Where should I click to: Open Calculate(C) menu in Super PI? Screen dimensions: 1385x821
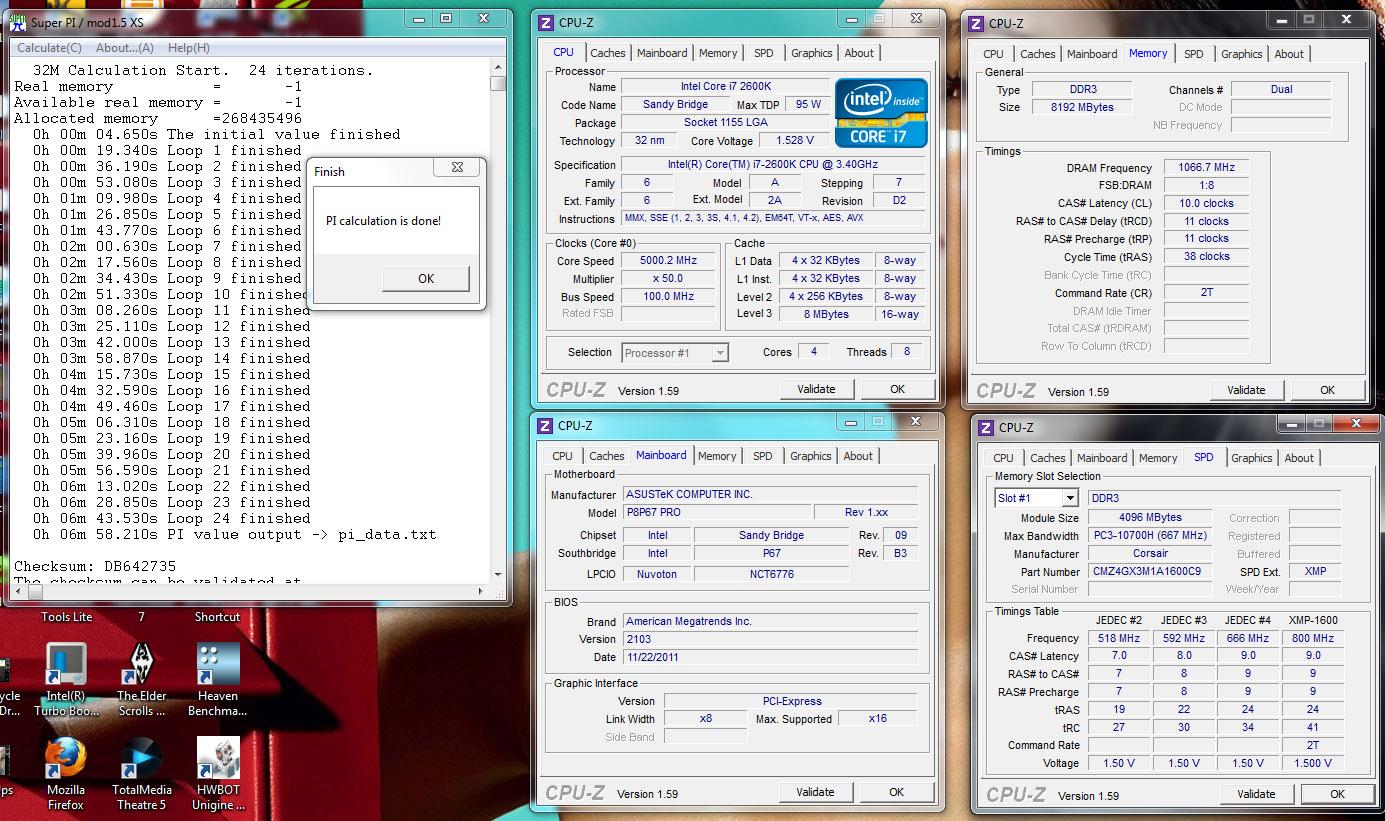(49, 48)
